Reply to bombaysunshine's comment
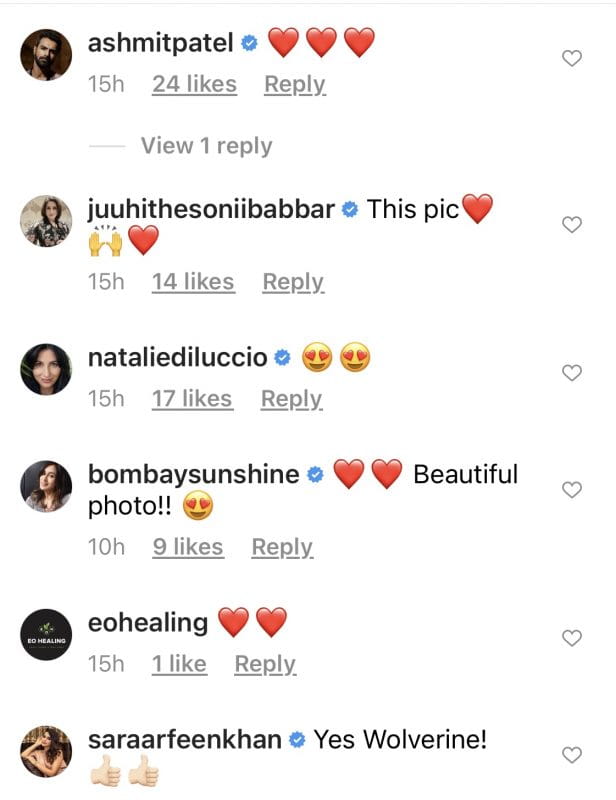Image resolution: width=616 pixels, height=800 pixels. coord(282,548)
